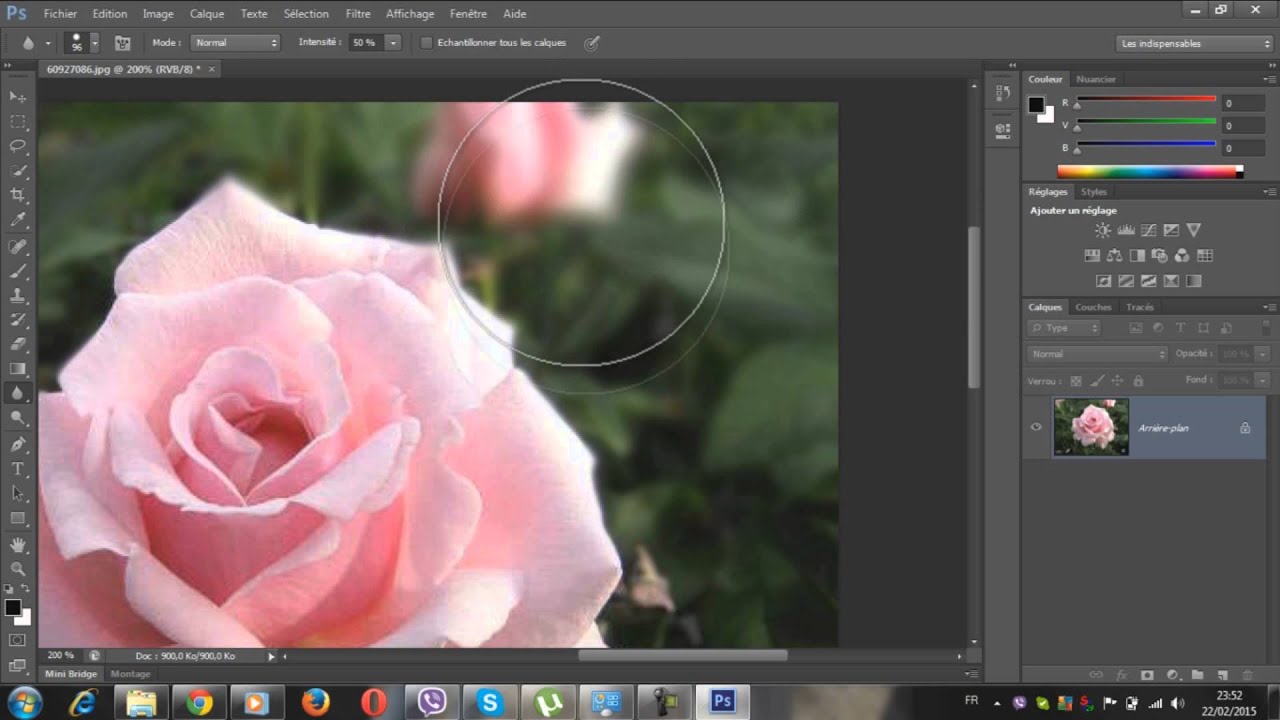Pick the Text tool in toolbox
The height and width of the screenshot is (720, 1280).
click(x=18, y=468)
